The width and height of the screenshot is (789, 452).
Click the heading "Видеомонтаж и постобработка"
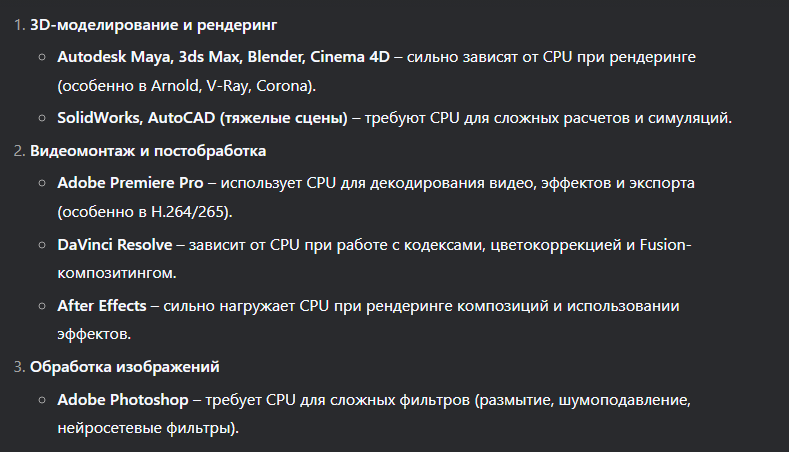coord(148,150)
